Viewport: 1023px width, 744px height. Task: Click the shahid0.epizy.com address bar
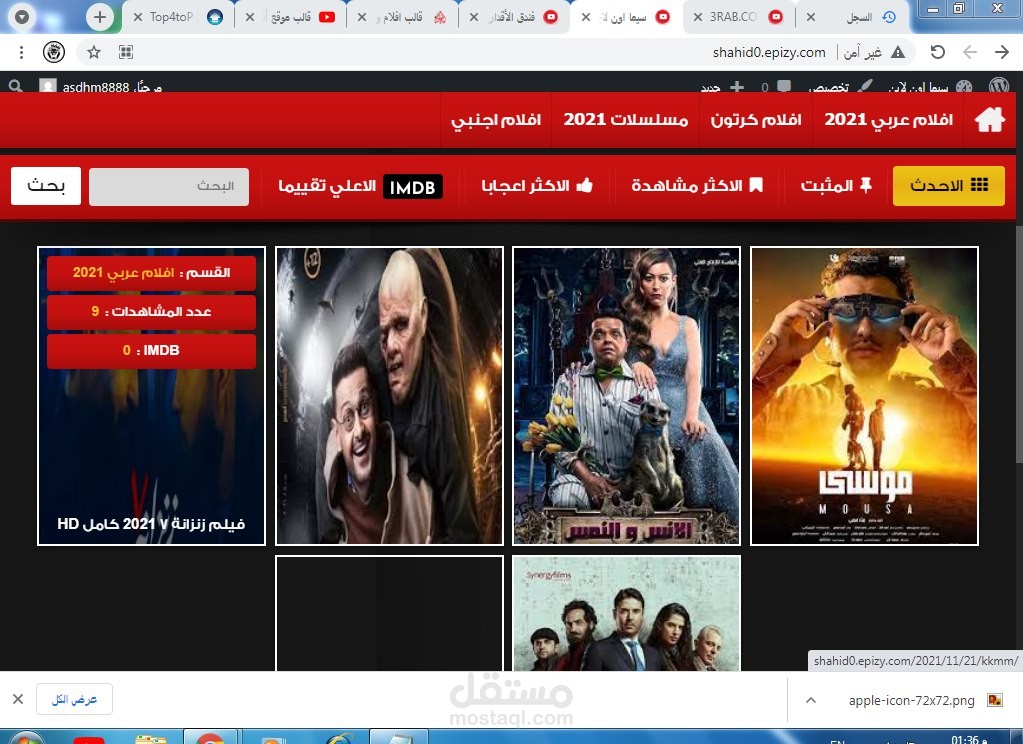coord(769,52)
